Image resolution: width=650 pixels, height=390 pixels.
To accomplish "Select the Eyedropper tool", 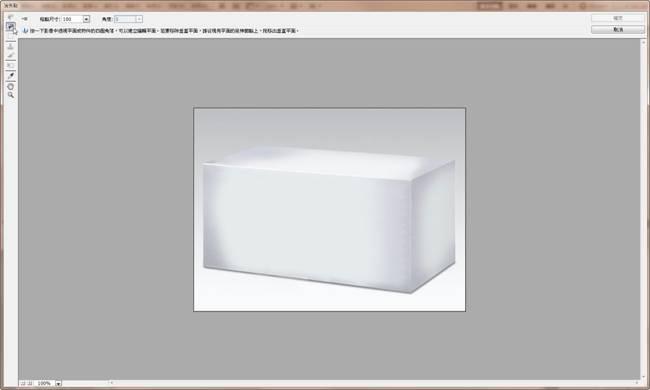I will click(10, 76).
